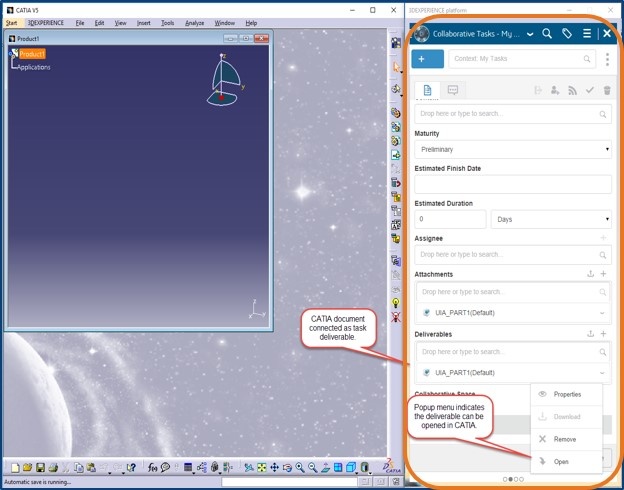This screenshot has width=624, height=490.
Task: Close the Collaborative Tasks widget with X
Action: (607, 34)
